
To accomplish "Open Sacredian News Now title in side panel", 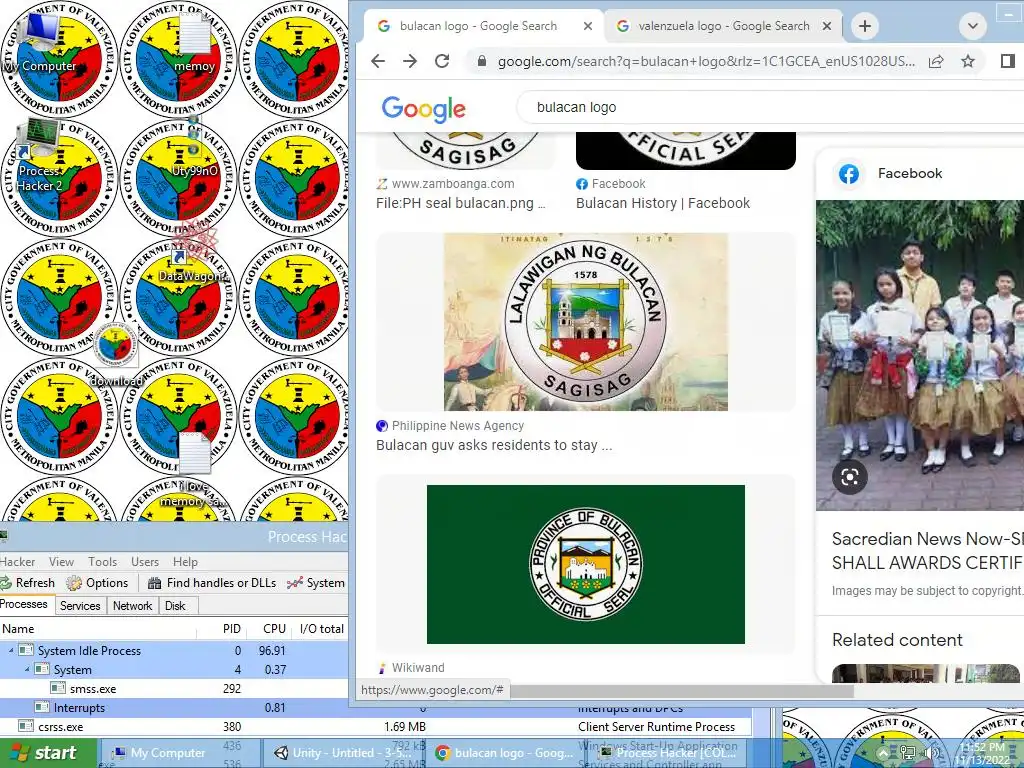I will pyautogui.click(x=927, y=551).
